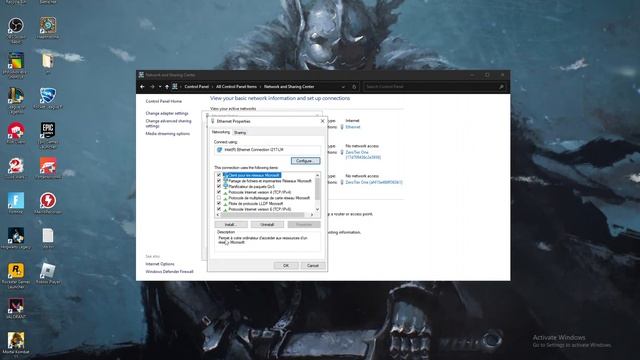Go back using the Control Panel back arrow
This screenshot has height=360, width=640.
pos(142,87)
